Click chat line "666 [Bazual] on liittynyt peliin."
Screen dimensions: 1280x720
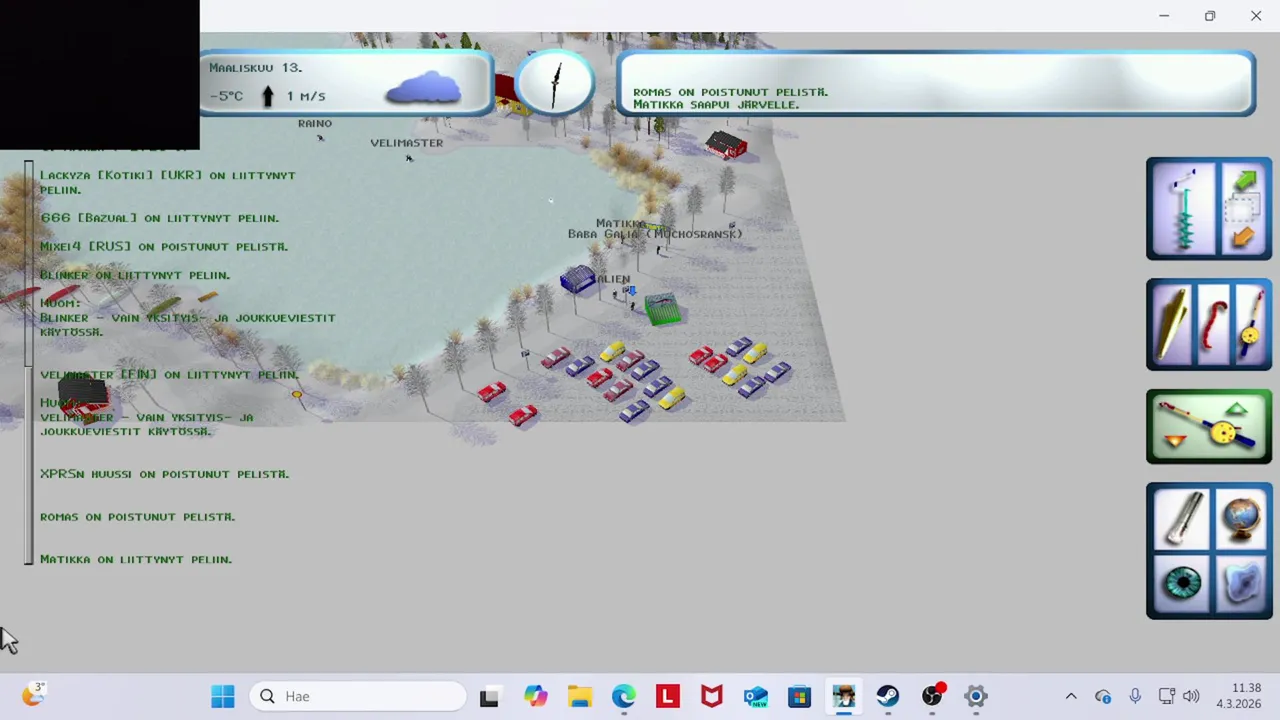[160, 218]
